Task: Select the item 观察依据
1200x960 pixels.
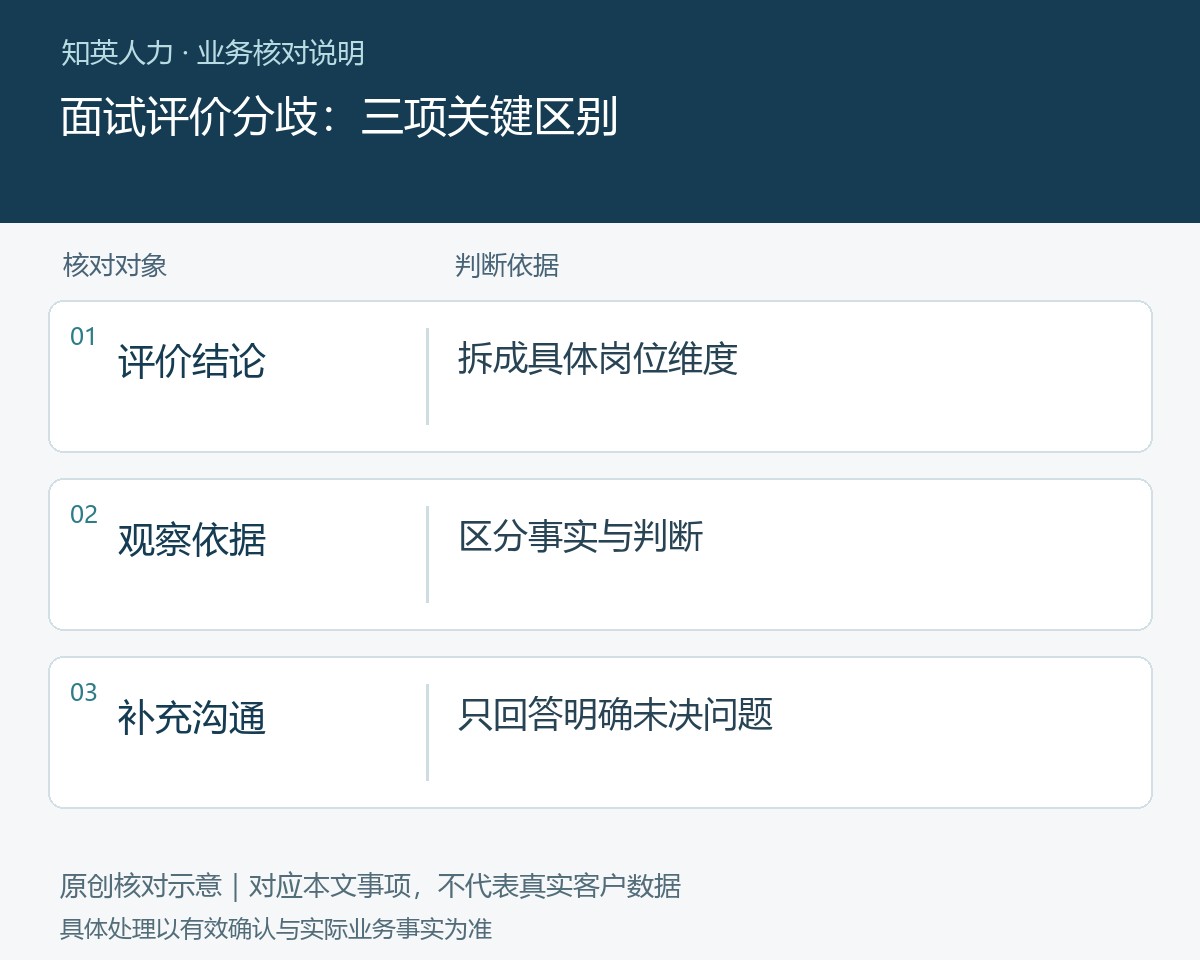Action: pos(192,539)
